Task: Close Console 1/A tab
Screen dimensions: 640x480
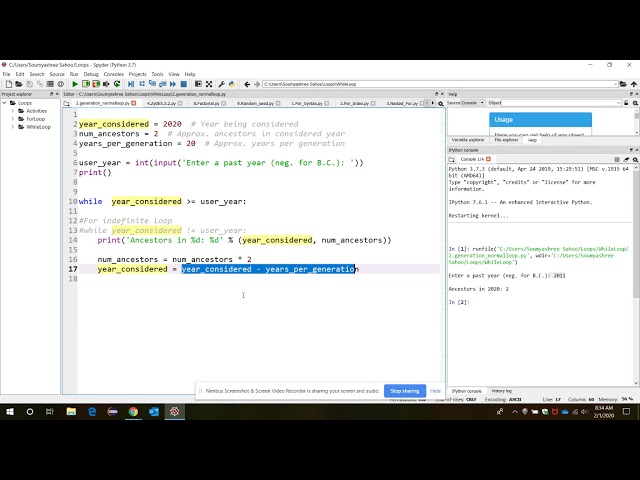Action: tap(489, 159)
